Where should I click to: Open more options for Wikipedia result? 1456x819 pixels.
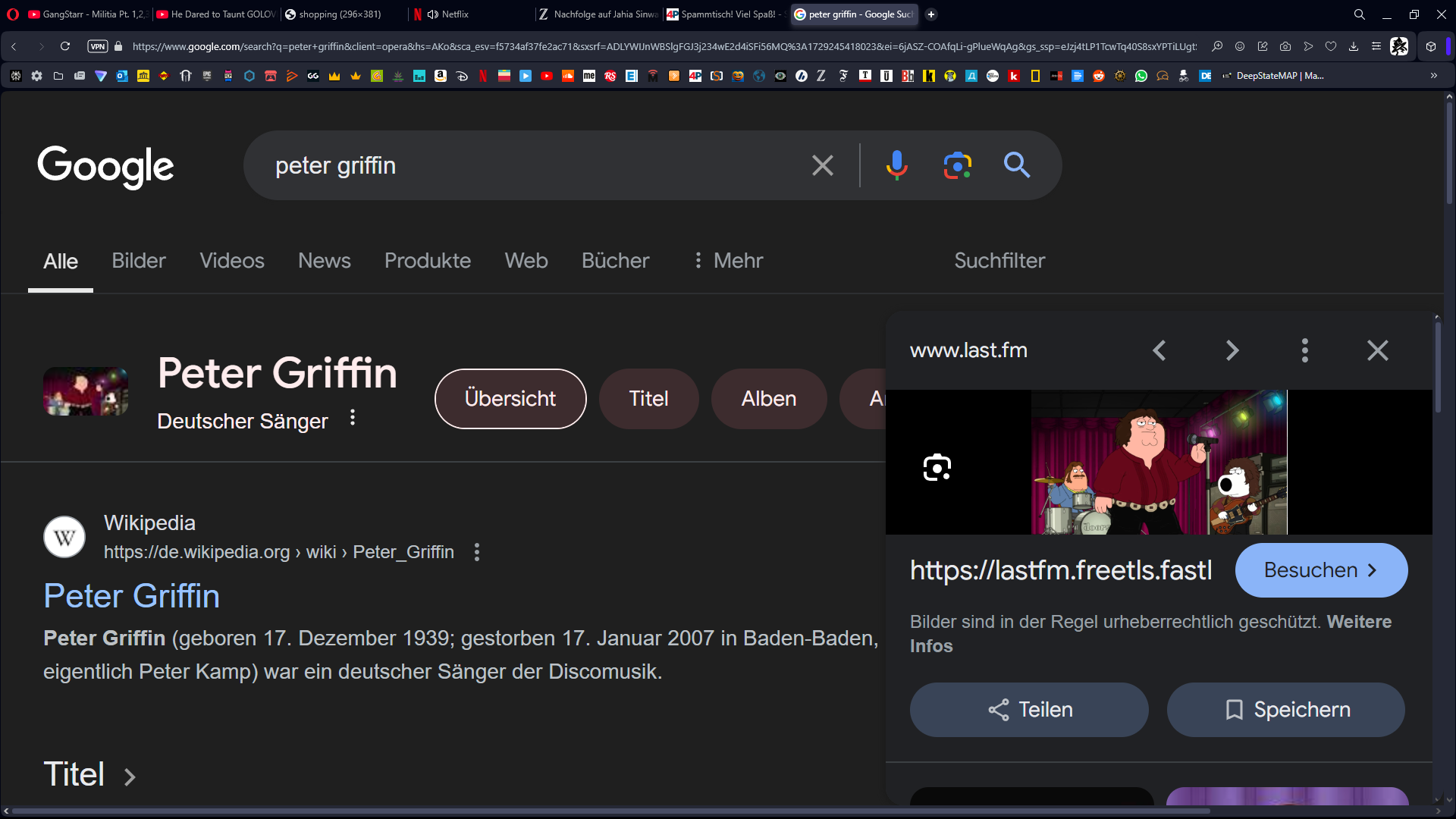[x=477, y=552]
